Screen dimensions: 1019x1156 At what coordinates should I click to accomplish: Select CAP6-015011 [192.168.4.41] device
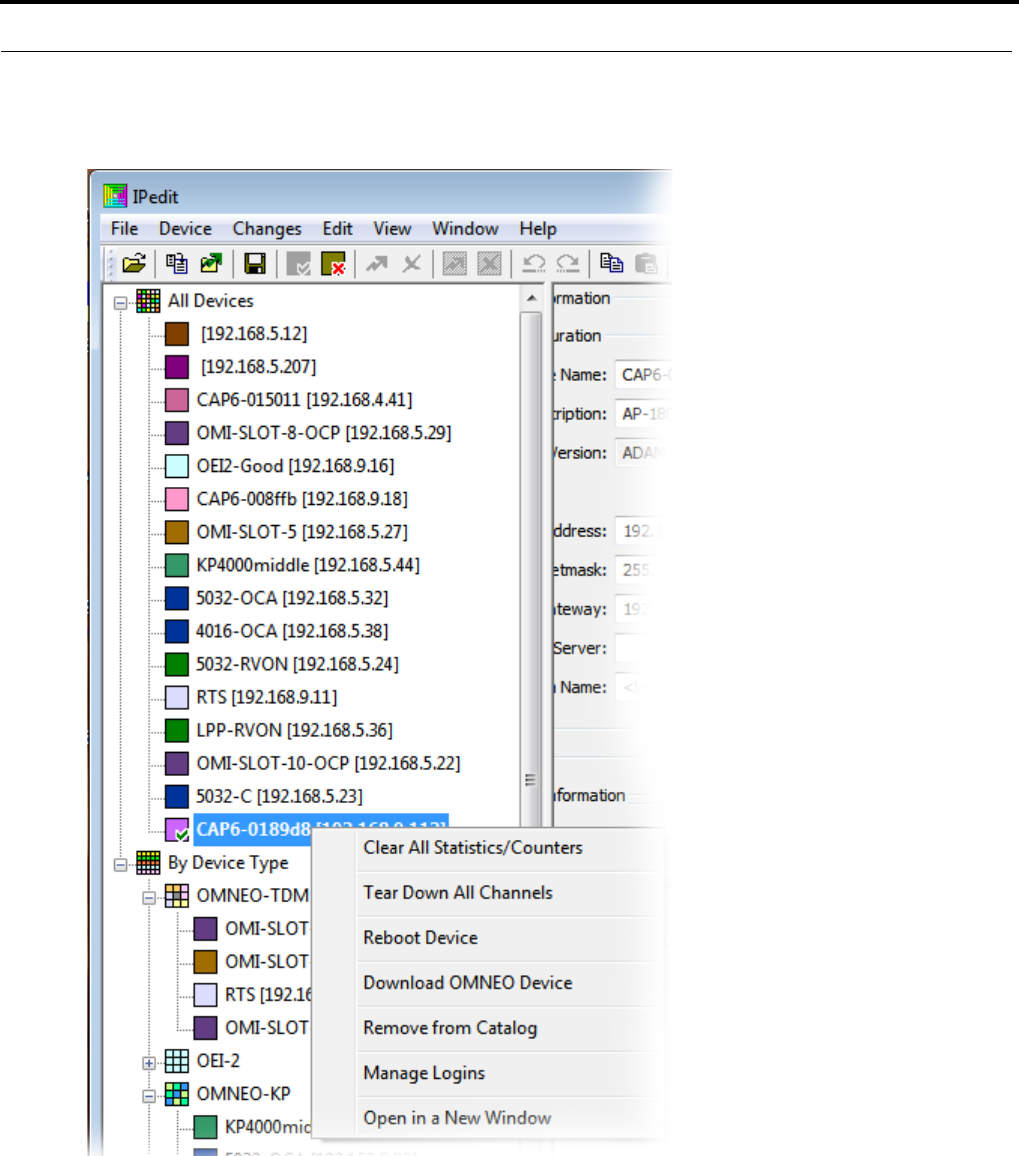(305, 400)
